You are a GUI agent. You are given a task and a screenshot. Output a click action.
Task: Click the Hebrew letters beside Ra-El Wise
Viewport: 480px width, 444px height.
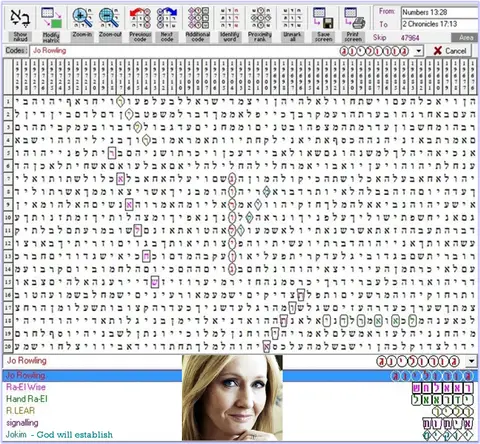pos(443,388)
